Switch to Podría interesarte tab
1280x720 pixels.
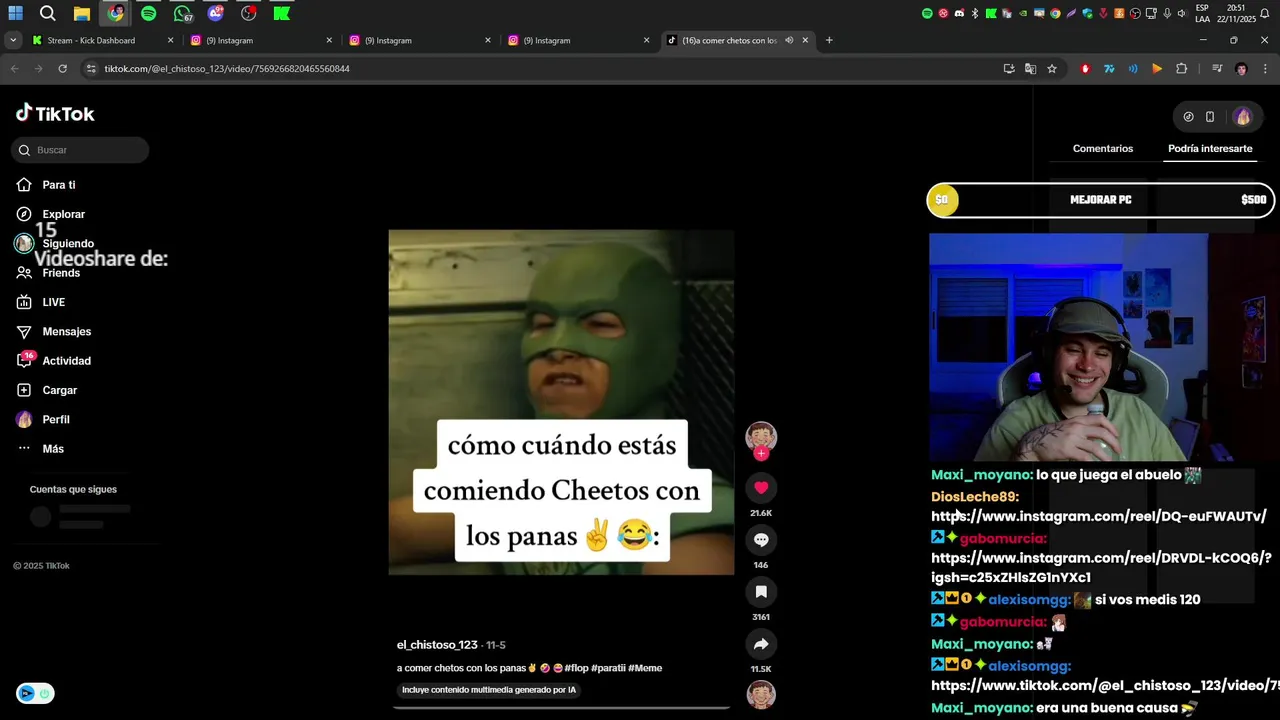1210,148
